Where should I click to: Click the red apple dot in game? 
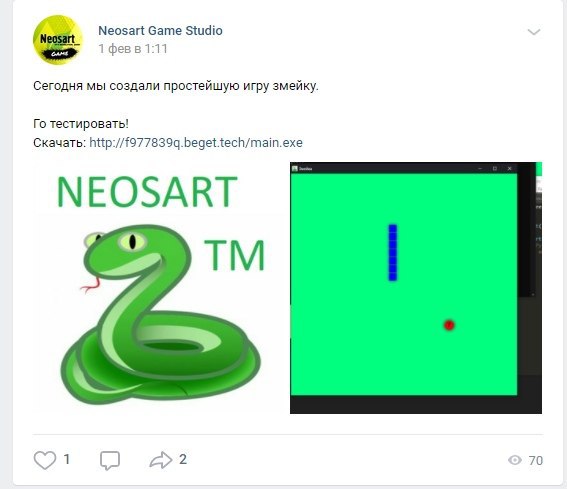[449, 325]
